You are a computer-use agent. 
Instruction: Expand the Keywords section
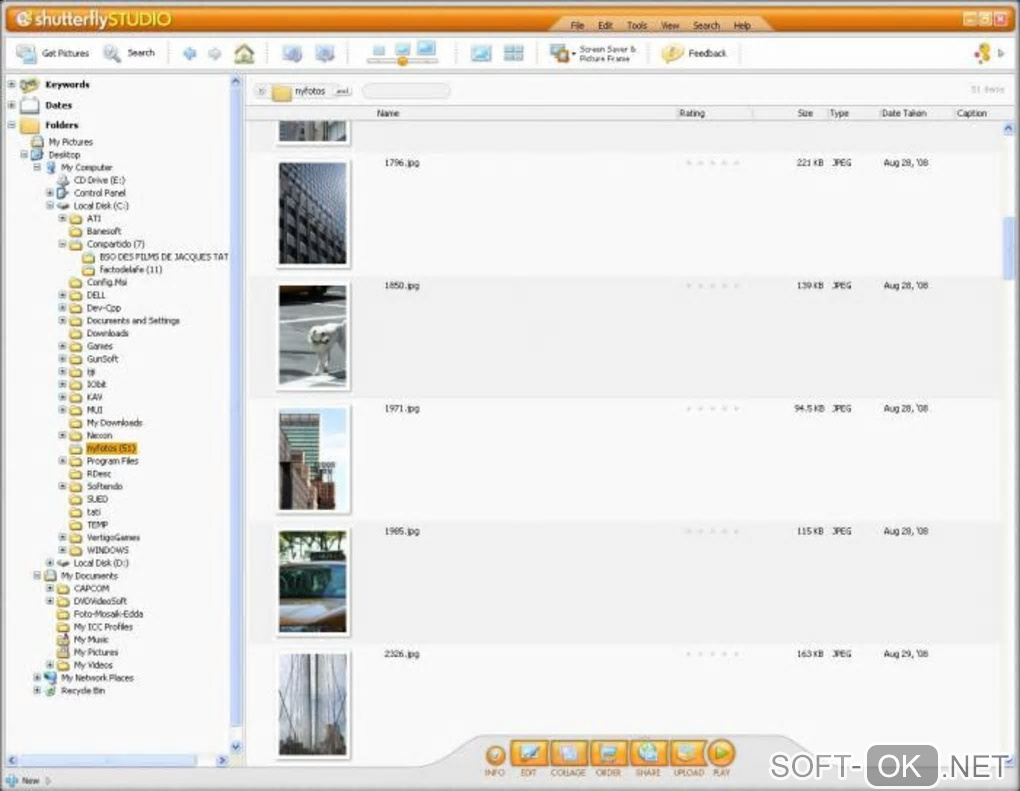click(11, 85)
